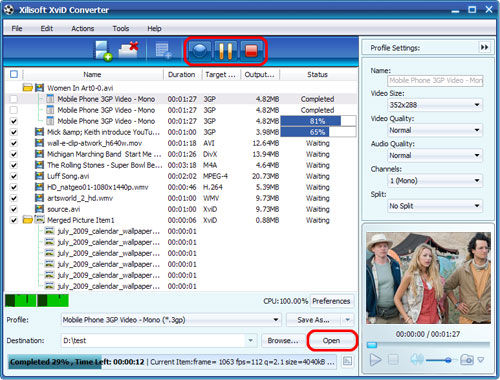This screenshot has width=500, height=380.
Task: Click the Mick & Keith video file icon
Action: tap(39, 132)
